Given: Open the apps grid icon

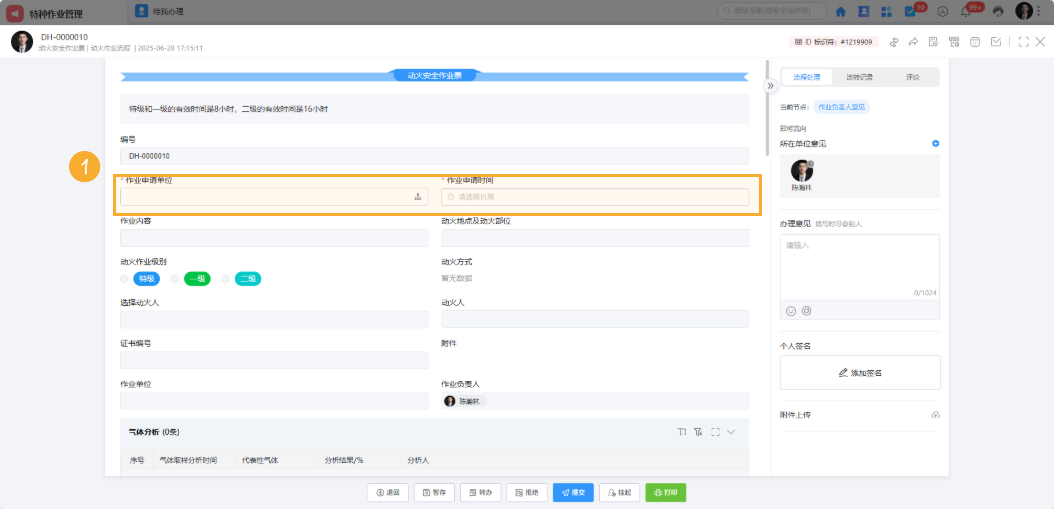Looking at the screenshot, I should (887, 11).
